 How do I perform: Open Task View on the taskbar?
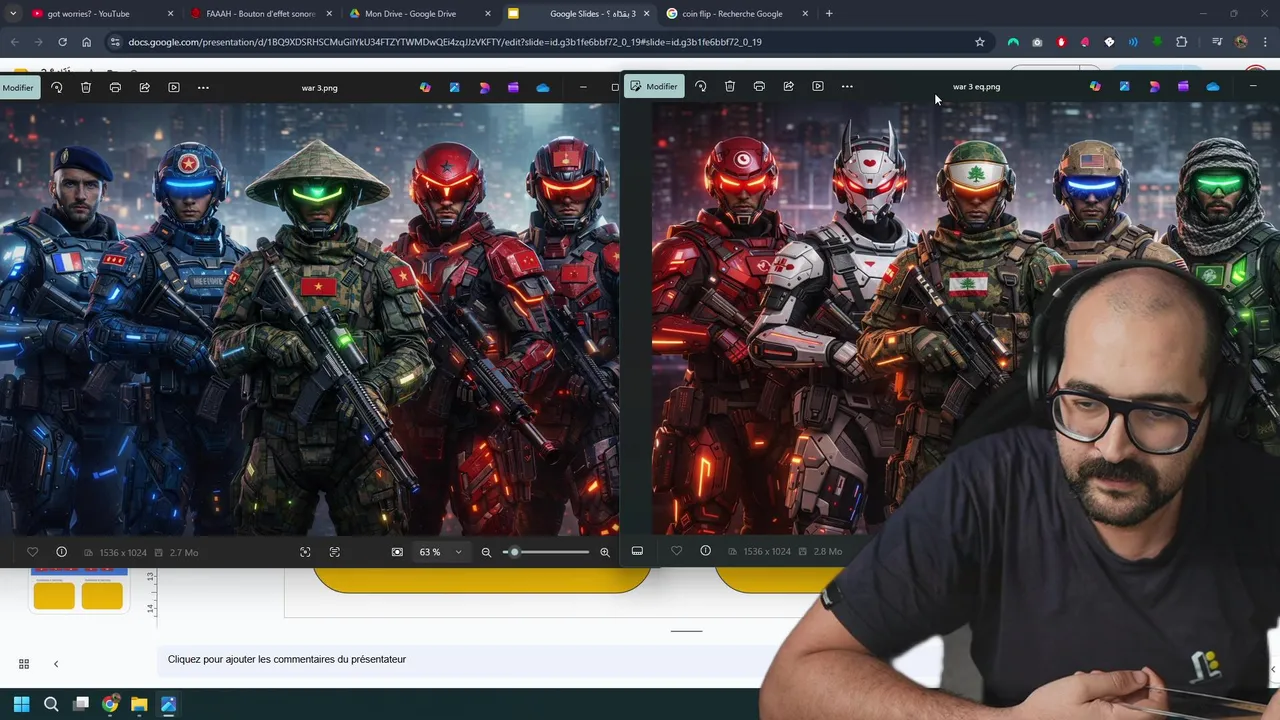tap(81, 704)
